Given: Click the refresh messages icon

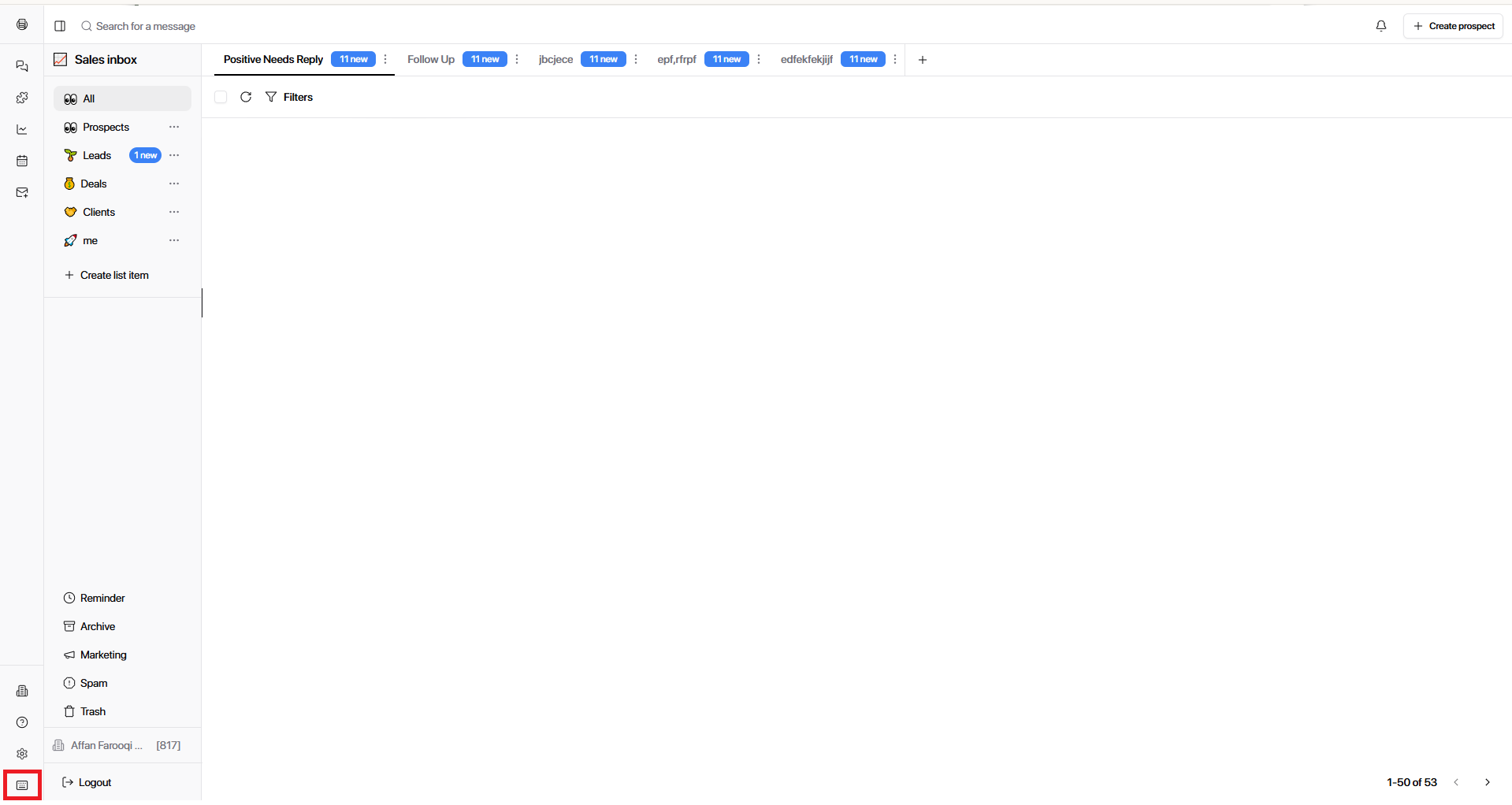Looking at the screenshot, I should tap(246, 97).
